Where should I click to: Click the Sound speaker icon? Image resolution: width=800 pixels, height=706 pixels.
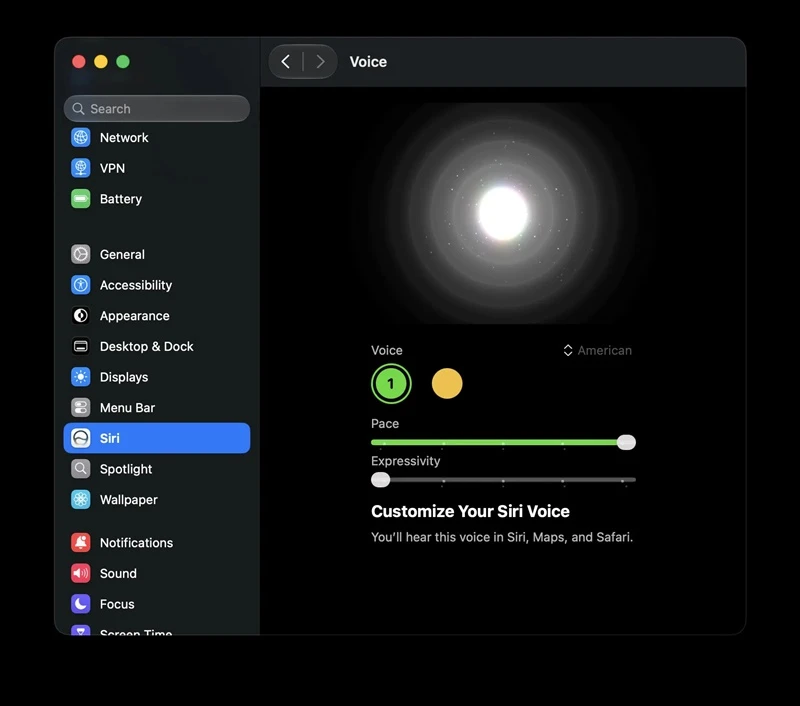click(x=81, y=573)
